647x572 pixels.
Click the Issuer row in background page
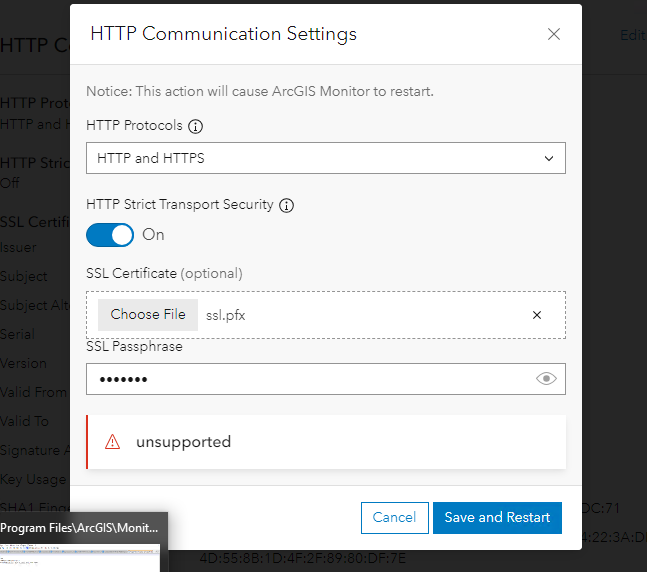pyautogui.click(x=18, y=248)
